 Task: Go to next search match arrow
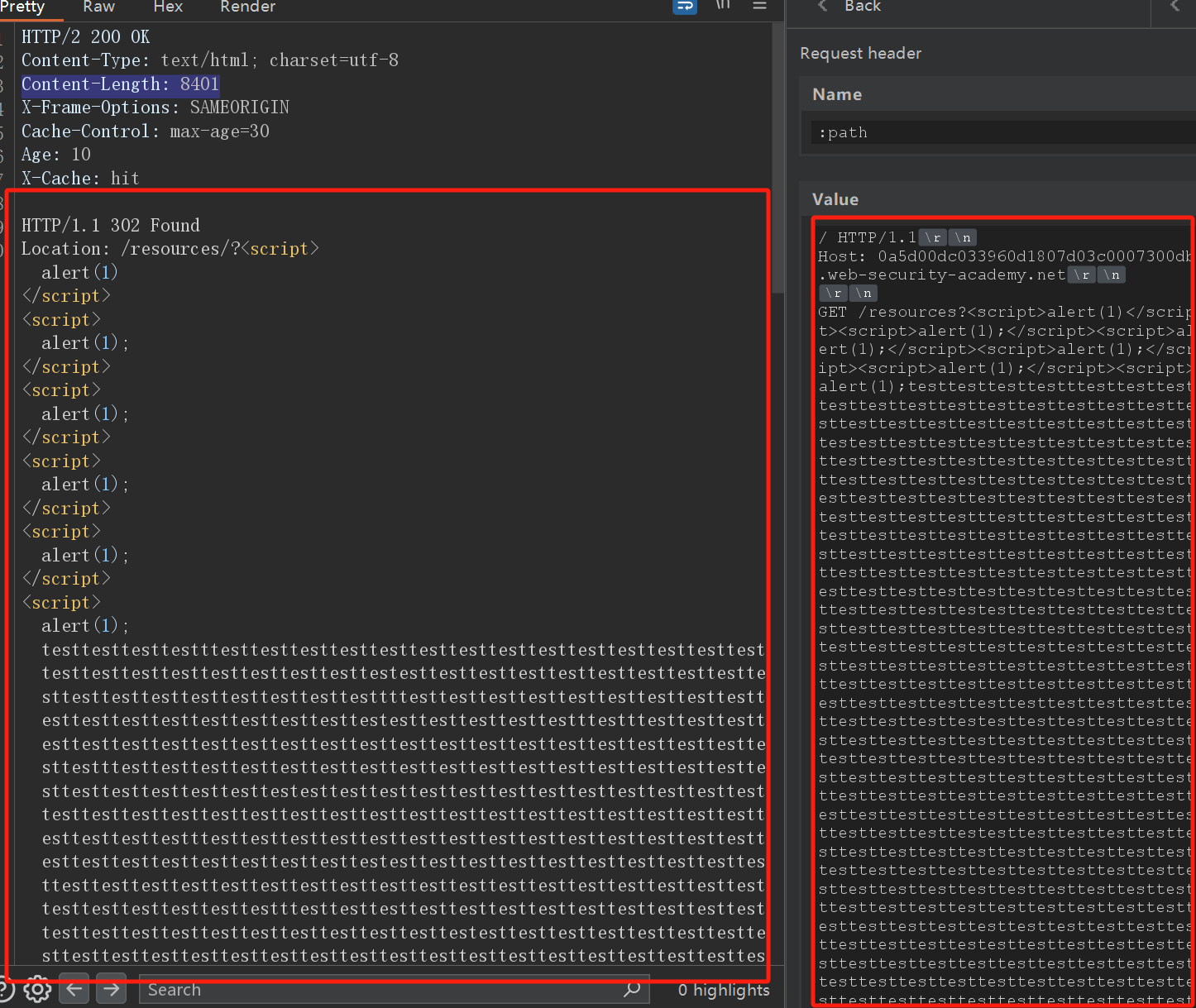click(112, 989)
